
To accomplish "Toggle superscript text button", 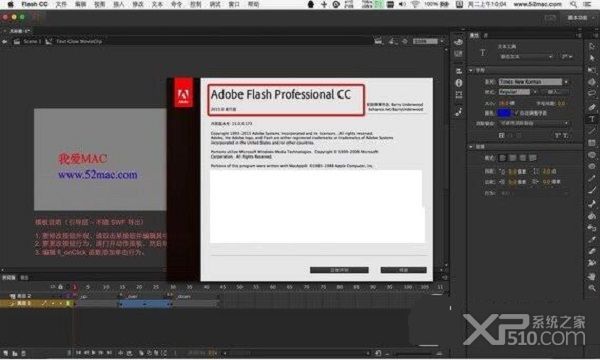I will (x=557, y=135).
